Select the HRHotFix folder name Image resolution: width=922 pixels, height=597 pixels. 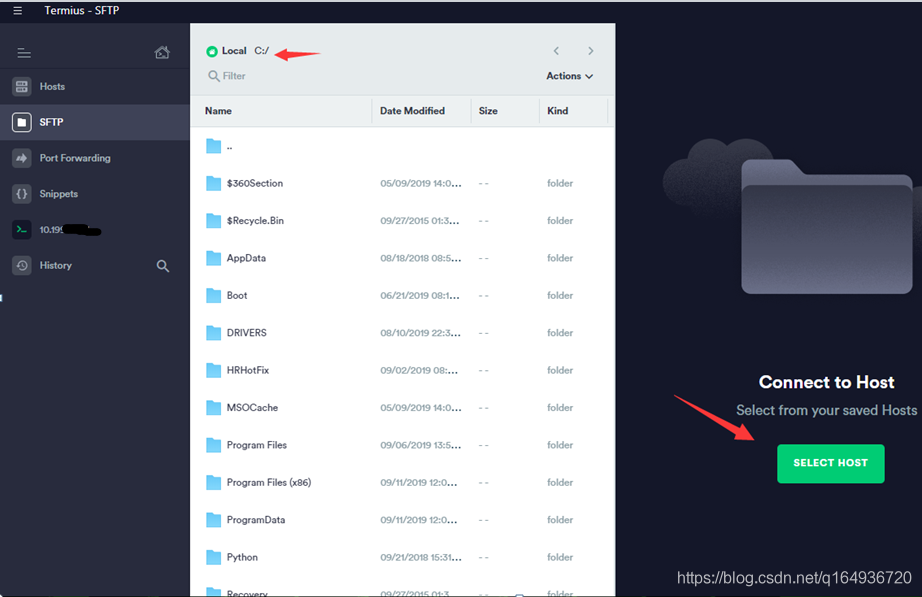(248, 371)
